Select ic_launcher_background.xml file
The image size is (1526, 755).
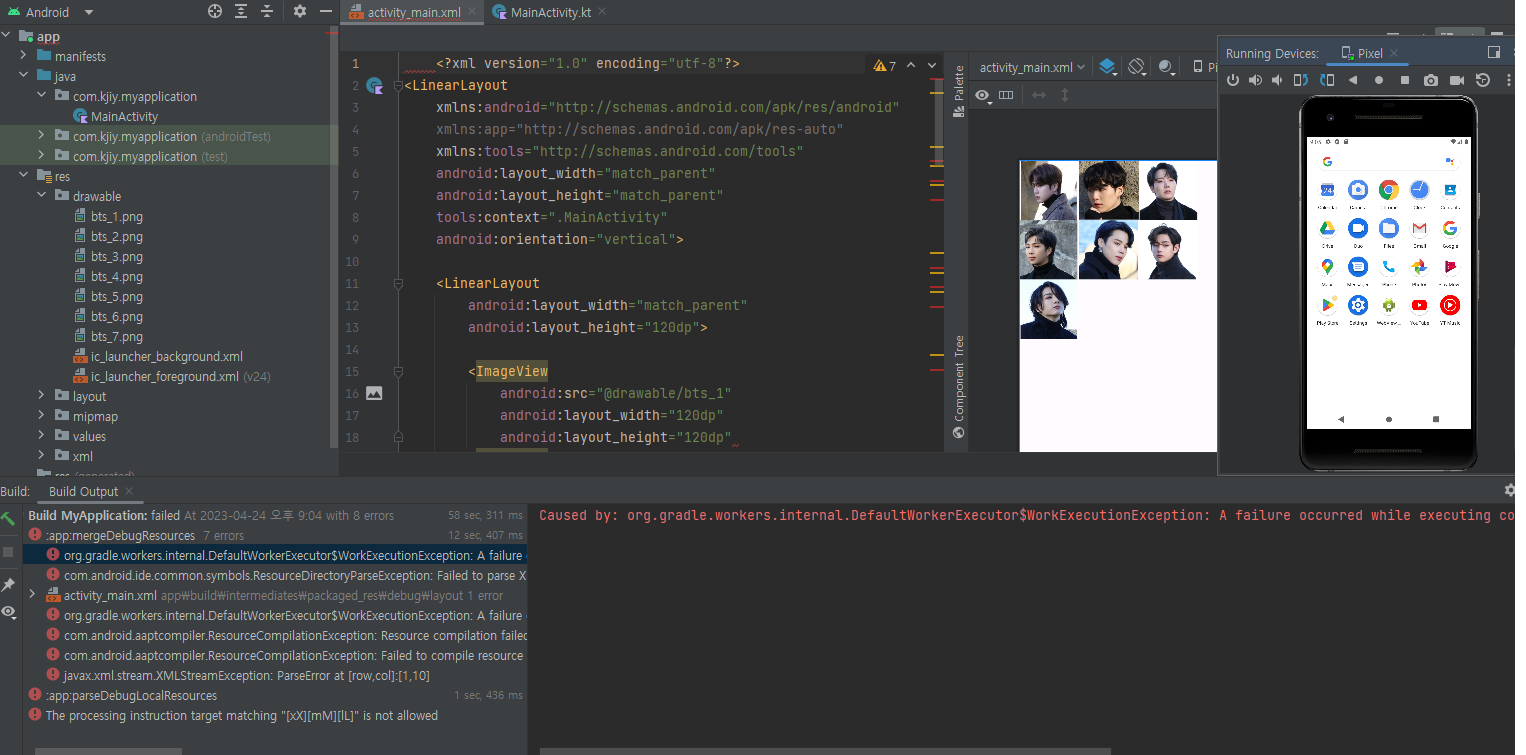(167, 357)
